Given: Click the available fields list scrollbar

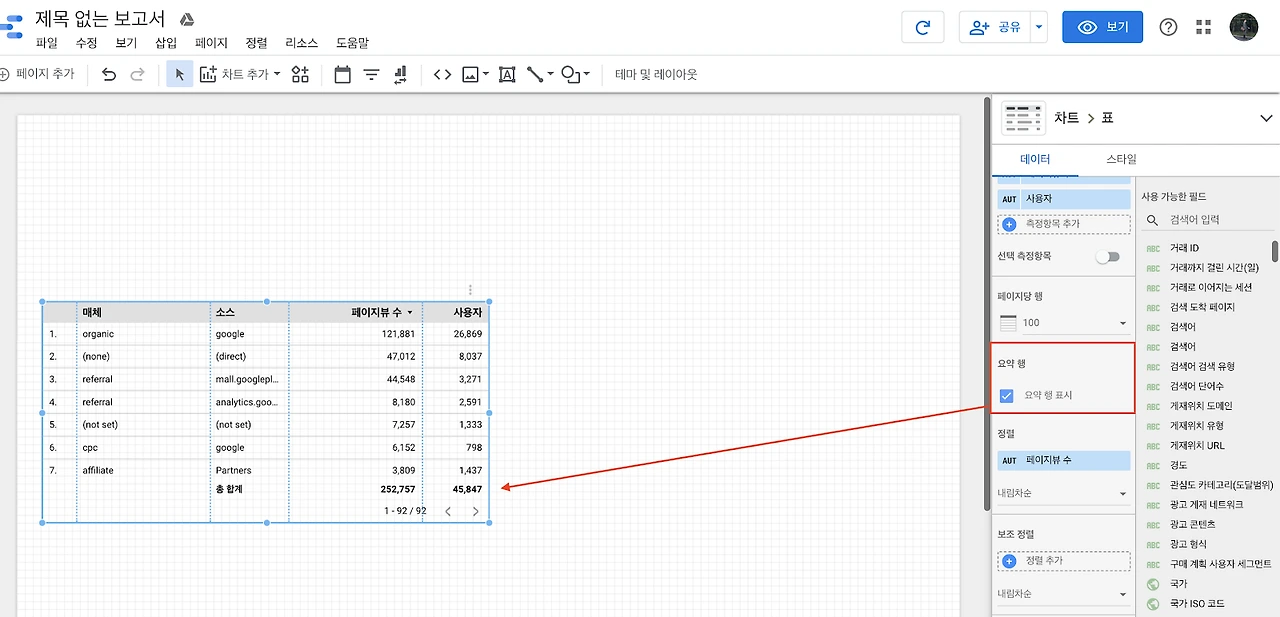Looking at the screenshot, I should (x=1274, y=250).
